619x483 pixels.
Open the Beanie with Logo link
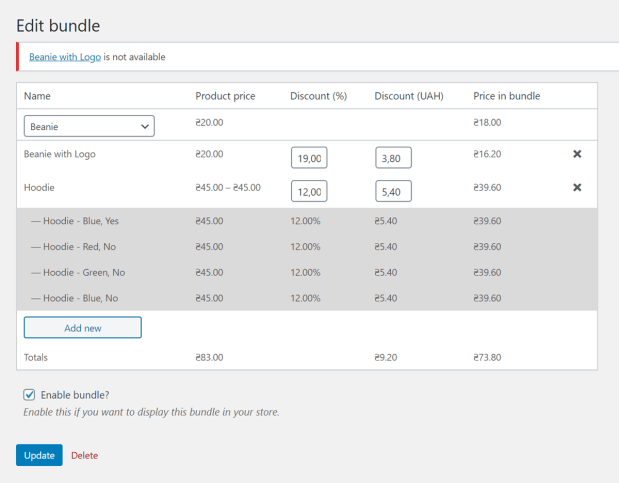tap(65, 57)
